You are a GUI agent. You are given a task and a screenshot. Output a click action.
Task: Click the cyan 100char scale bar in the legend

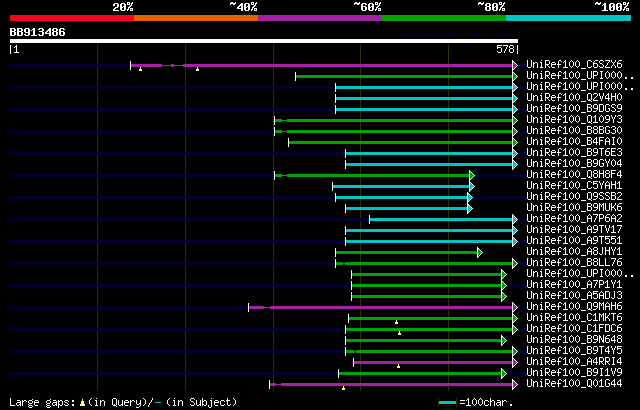(x=447, y=403)
